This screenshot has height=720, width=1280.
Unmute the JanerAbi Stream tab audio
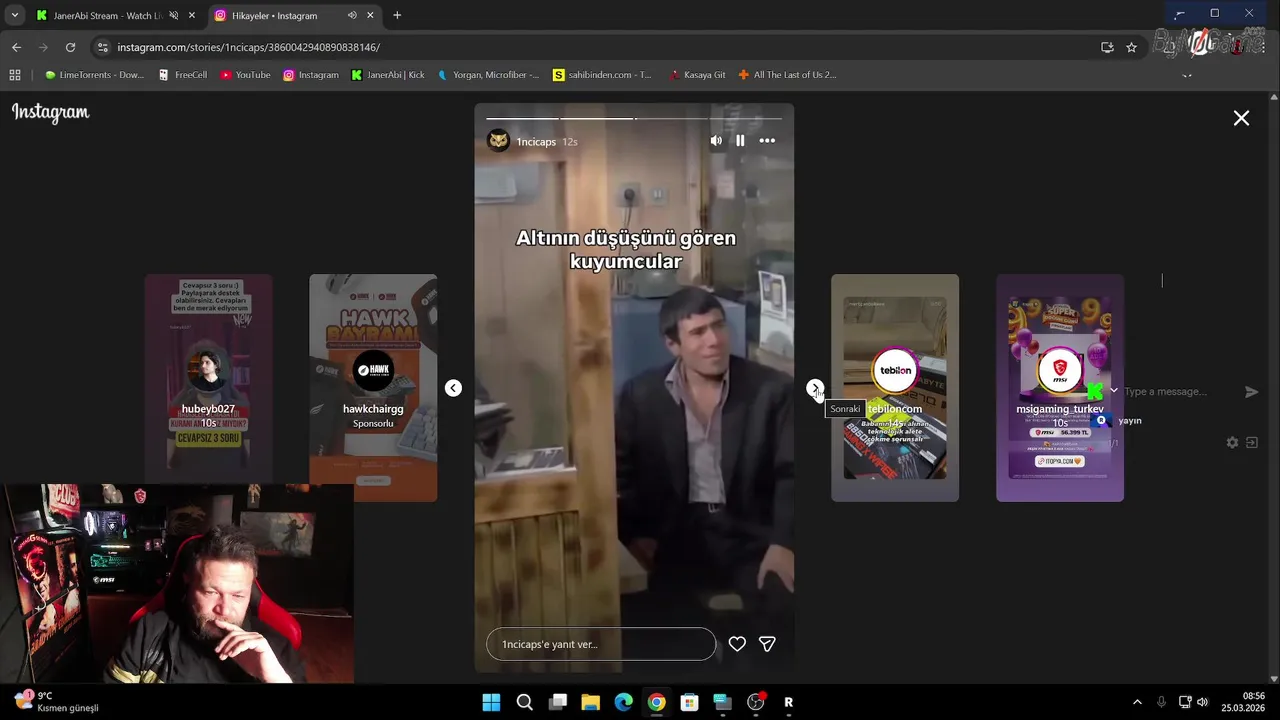tap(174, 16)
